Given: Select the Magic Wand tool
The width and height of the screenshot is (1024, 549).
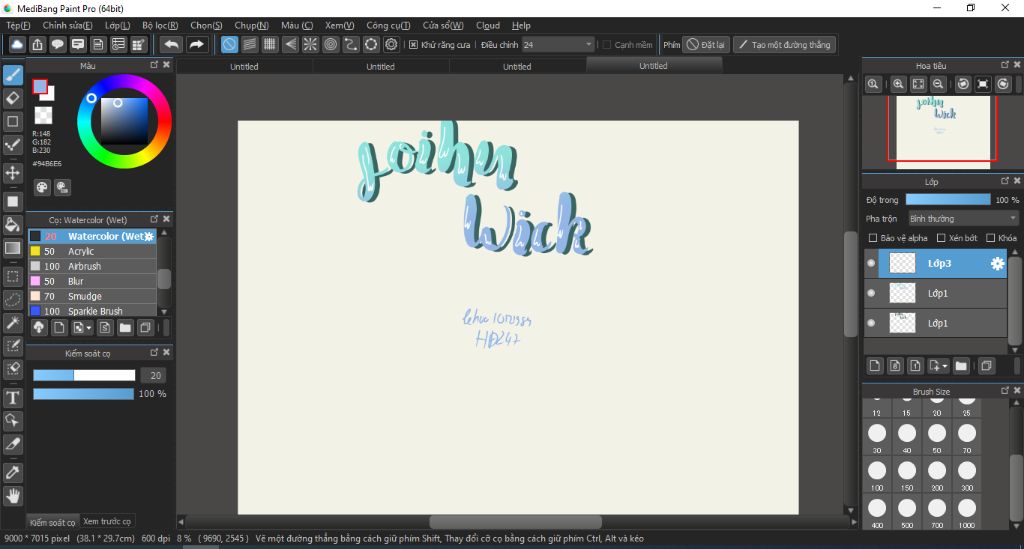Looking at the screenshot, I should point(12,322).
